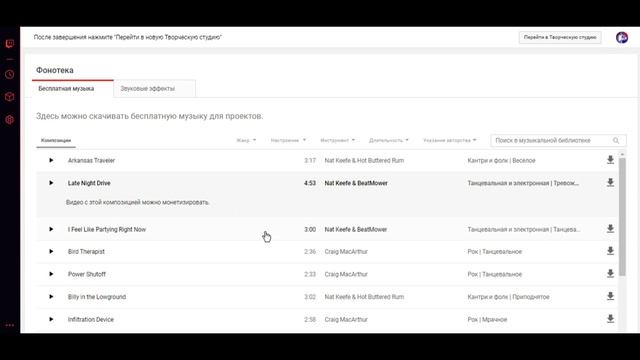Click the Рок | Мрачное genre text
The width and height of the screenshot is (640, 360).
(x=487, y=320)
